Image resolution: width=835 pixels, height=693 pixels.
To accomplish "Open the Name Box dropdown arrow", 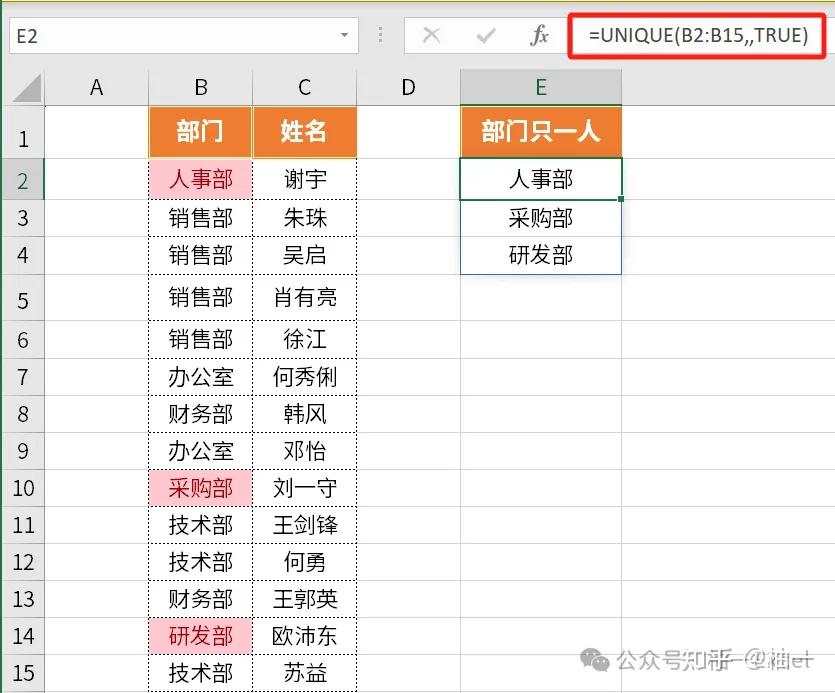I will point(345,35).
